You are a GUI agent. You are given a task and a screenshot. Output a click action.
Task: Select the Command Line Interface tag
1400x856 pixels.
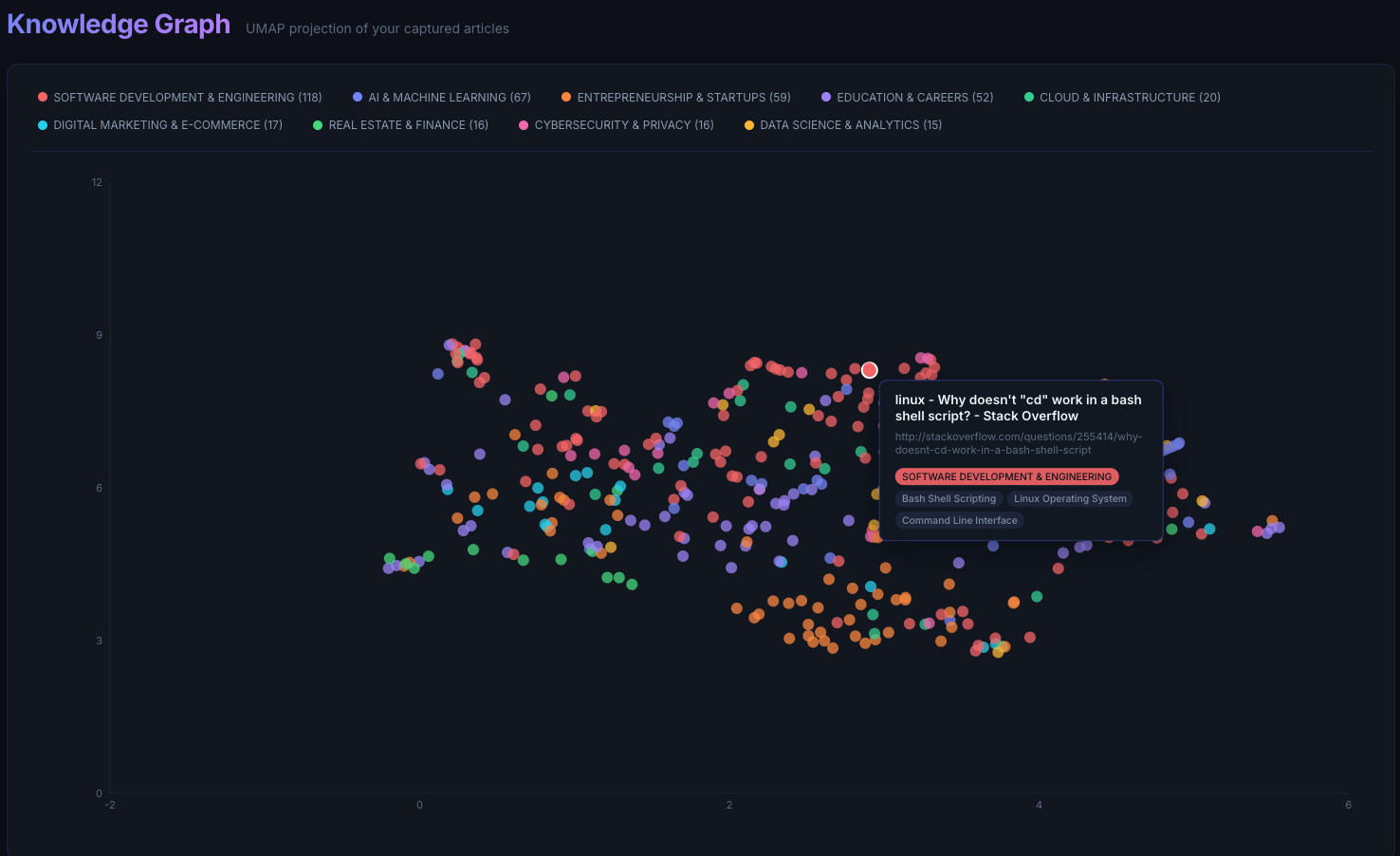pyautogui.click(x=959, y=520)
